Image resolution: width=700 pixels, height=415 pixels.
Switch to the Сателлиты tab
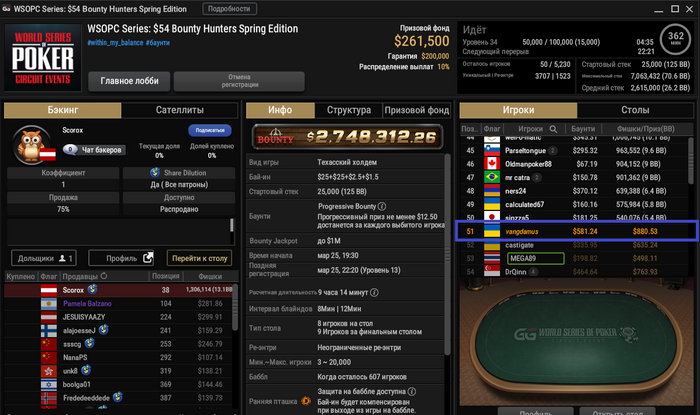[179, 110]
